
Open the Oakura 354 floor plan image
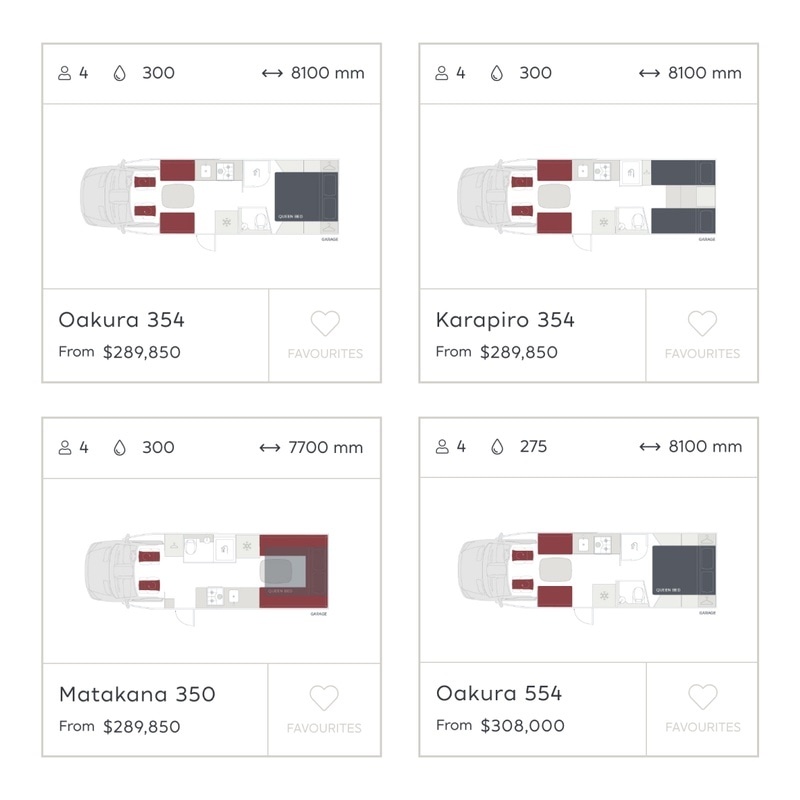[x=210, y=204]
